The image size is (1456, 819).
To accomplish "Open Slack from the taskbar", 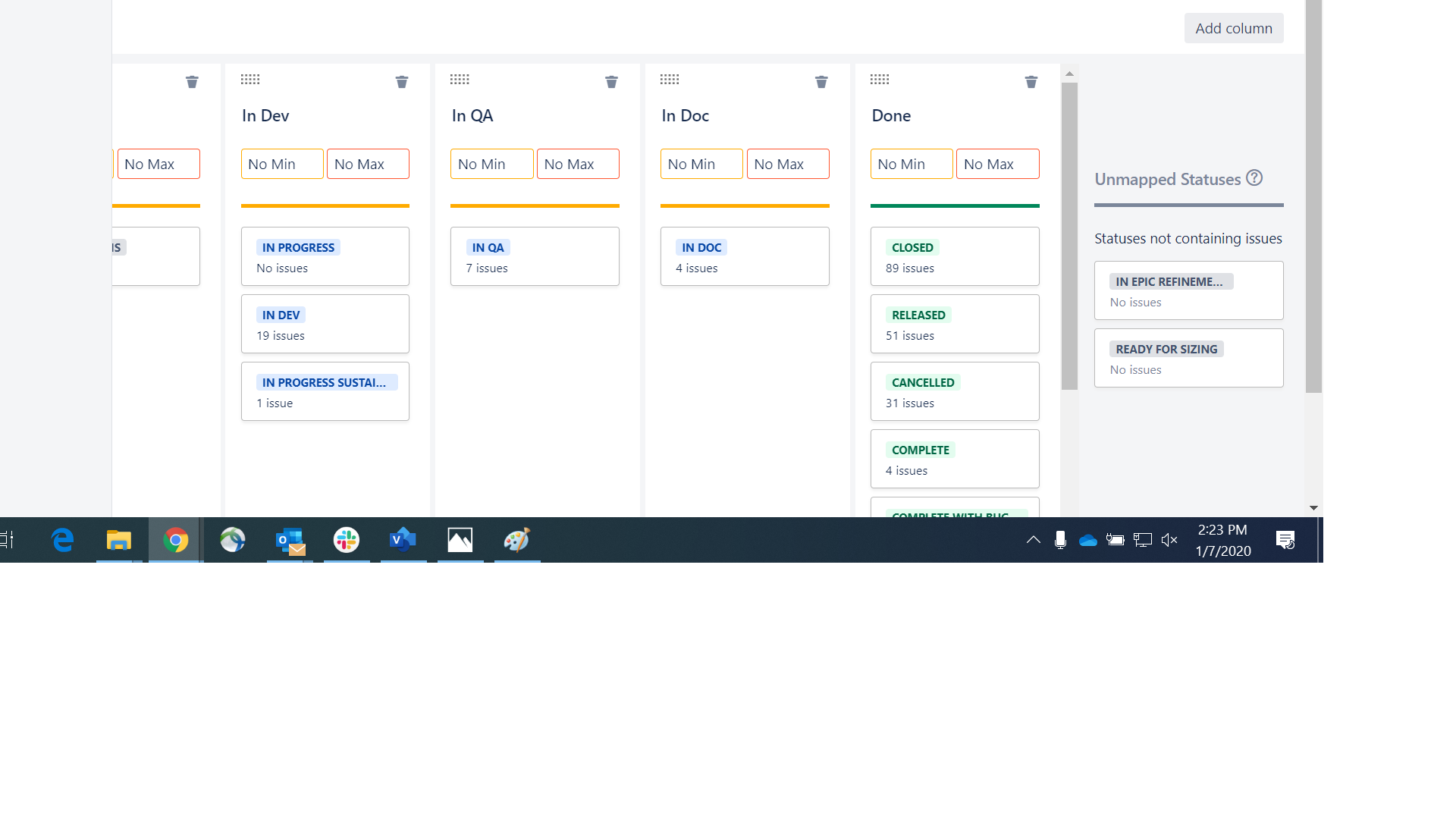I will (347, 540).
